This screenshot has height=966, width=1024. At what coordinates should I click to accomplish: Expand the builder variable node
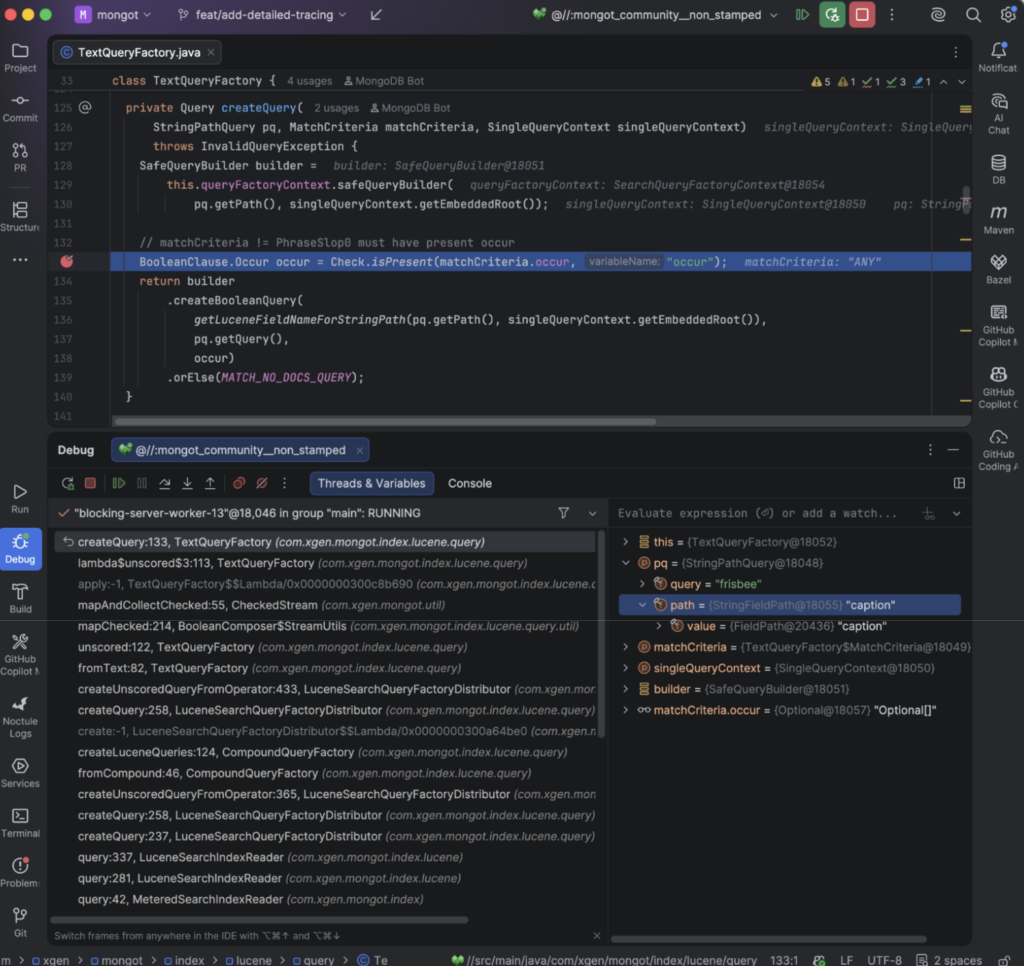coord(626,689)
